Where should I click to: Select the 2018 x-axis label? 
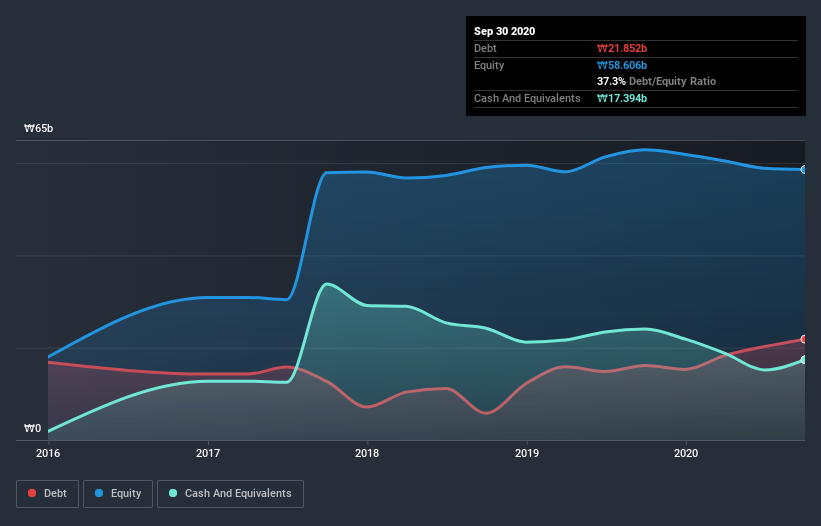(x=367, y=453)
